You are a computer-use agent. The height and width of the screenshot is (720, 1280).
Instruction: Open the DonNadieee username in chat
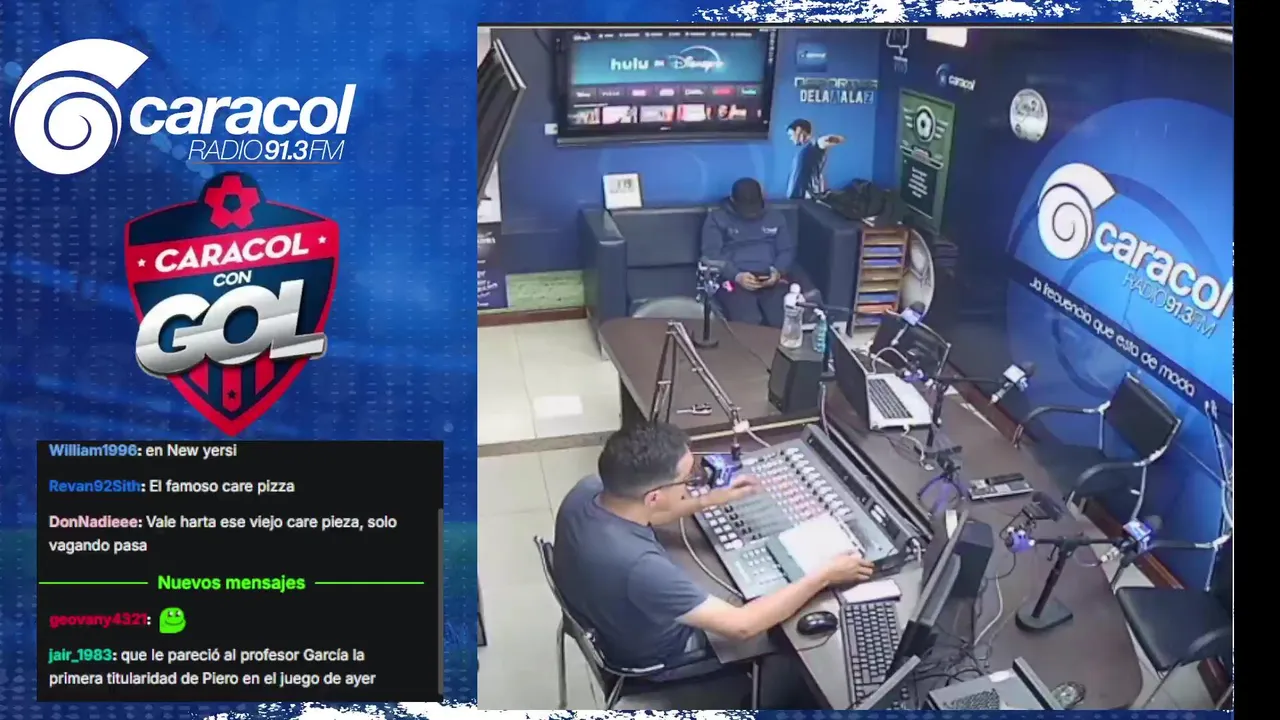click(96, 522)
